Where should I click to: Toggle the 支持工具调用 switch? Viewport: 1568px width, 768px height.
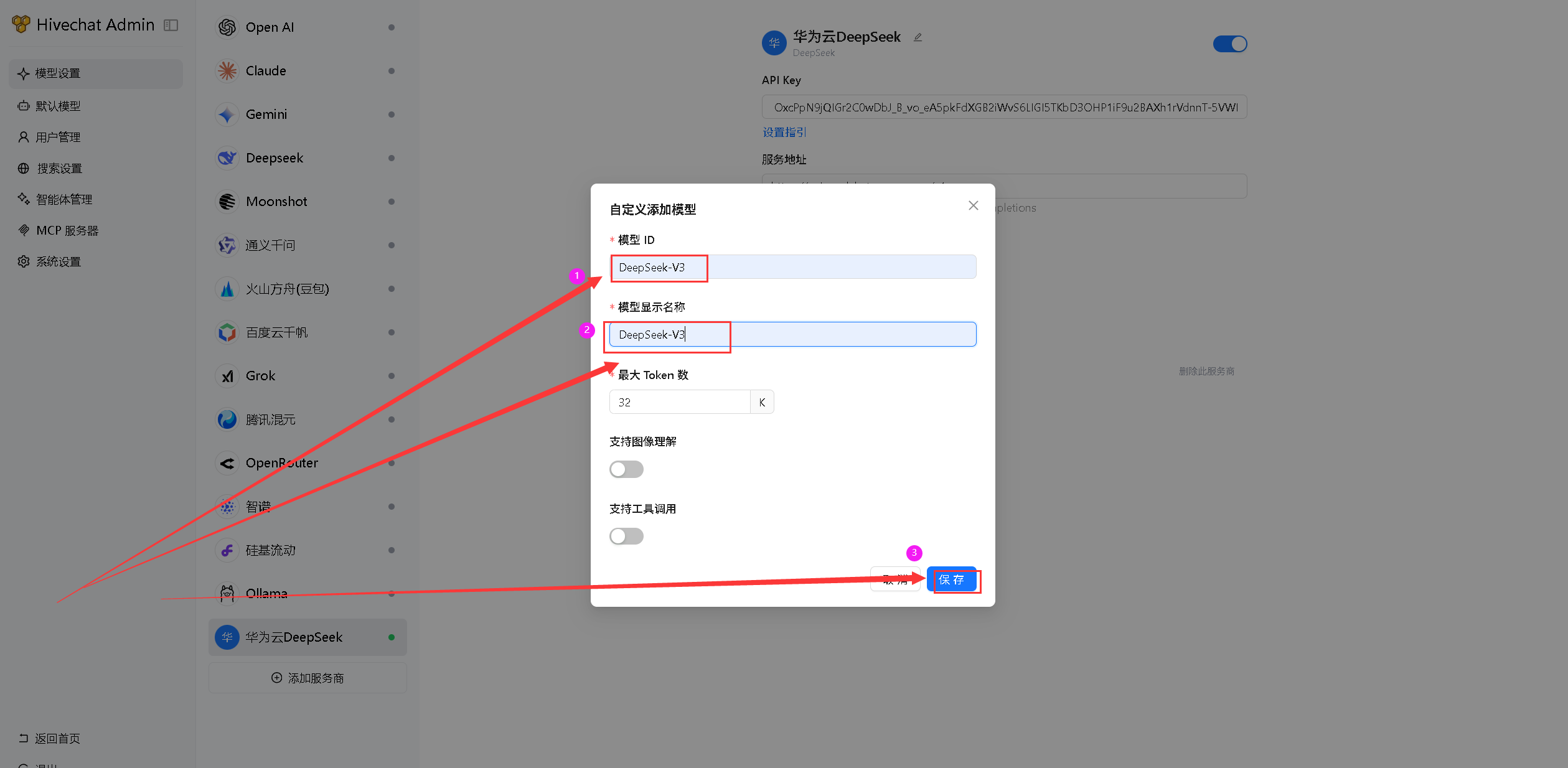click(626, 536)
